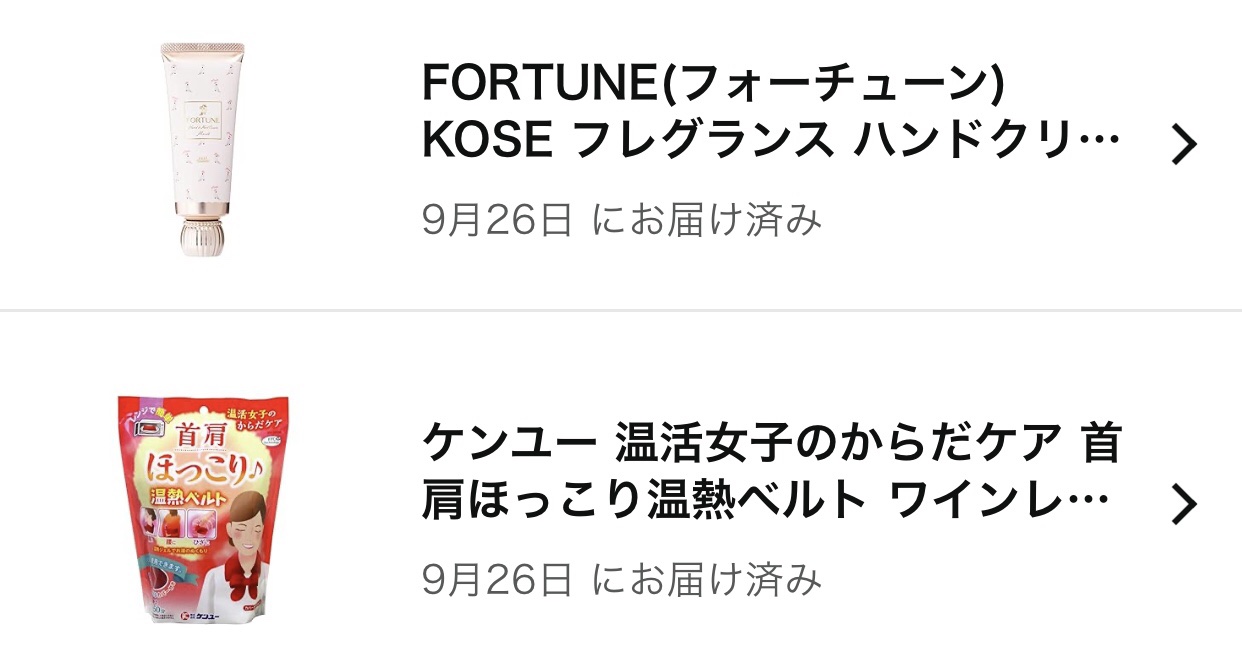This screenshot has width=1242, height=651.
Task: Click the gold top edge of hand cream tube
Action: pos(202,48)
